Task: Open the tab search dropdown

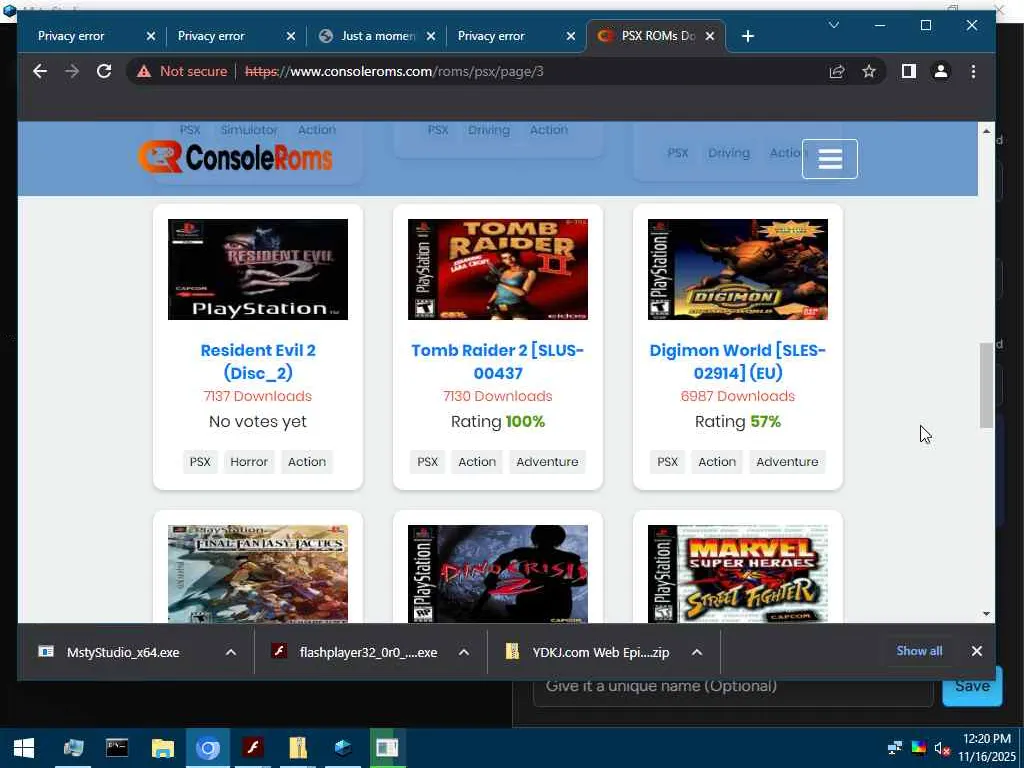Action: 833,25
